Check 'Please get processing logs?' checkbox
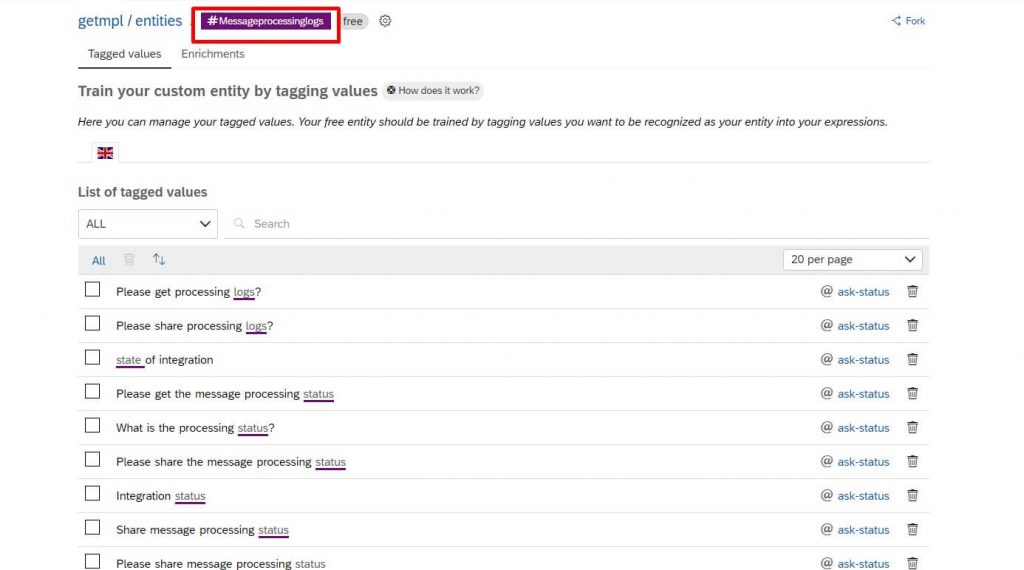Screen dimensions: 1024x570 click(93, 289)
